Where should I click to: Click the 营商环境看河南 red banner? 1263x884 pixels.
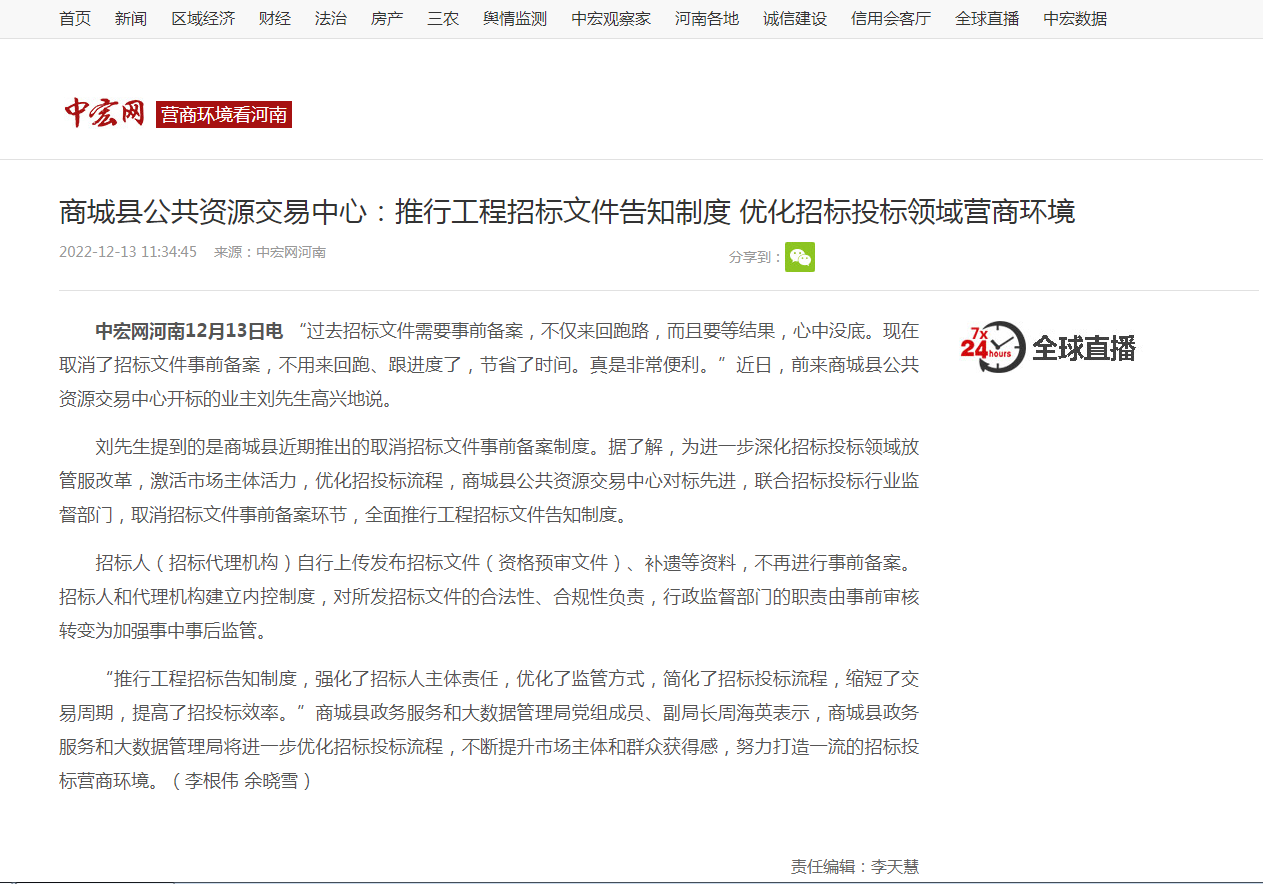tap(224, 115)
